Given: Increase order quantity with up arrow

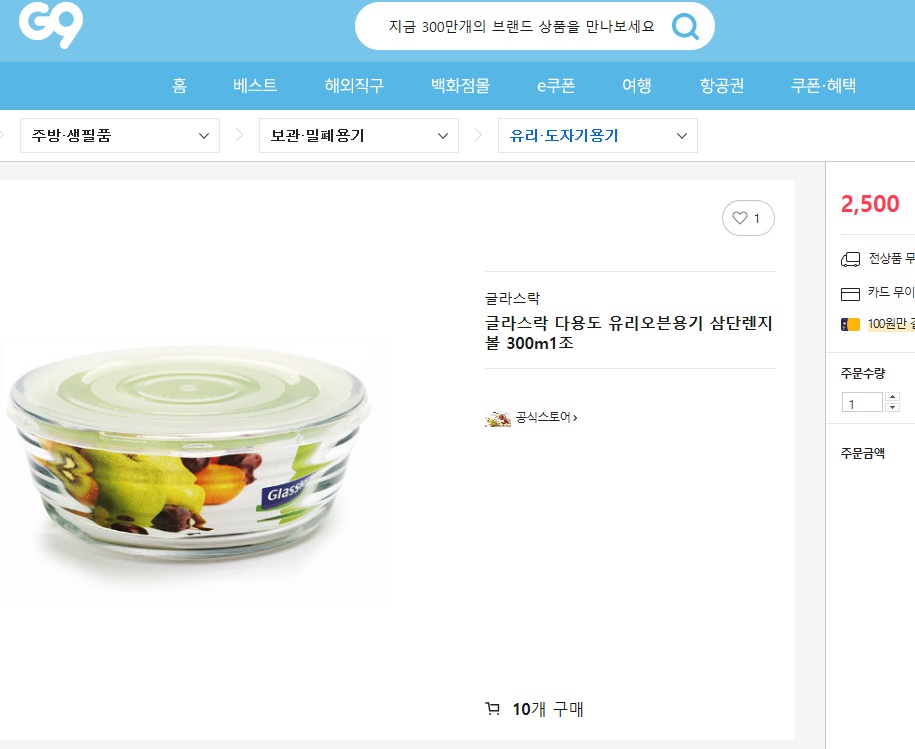Looking at the screenshot, I should [x=892, y=397].
